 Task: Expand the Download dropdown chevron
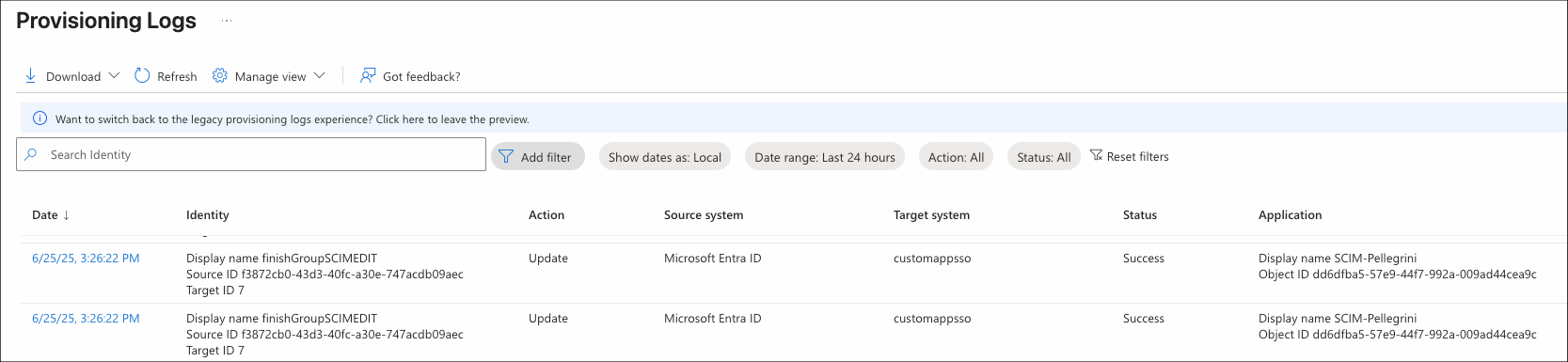pos(114,75)
